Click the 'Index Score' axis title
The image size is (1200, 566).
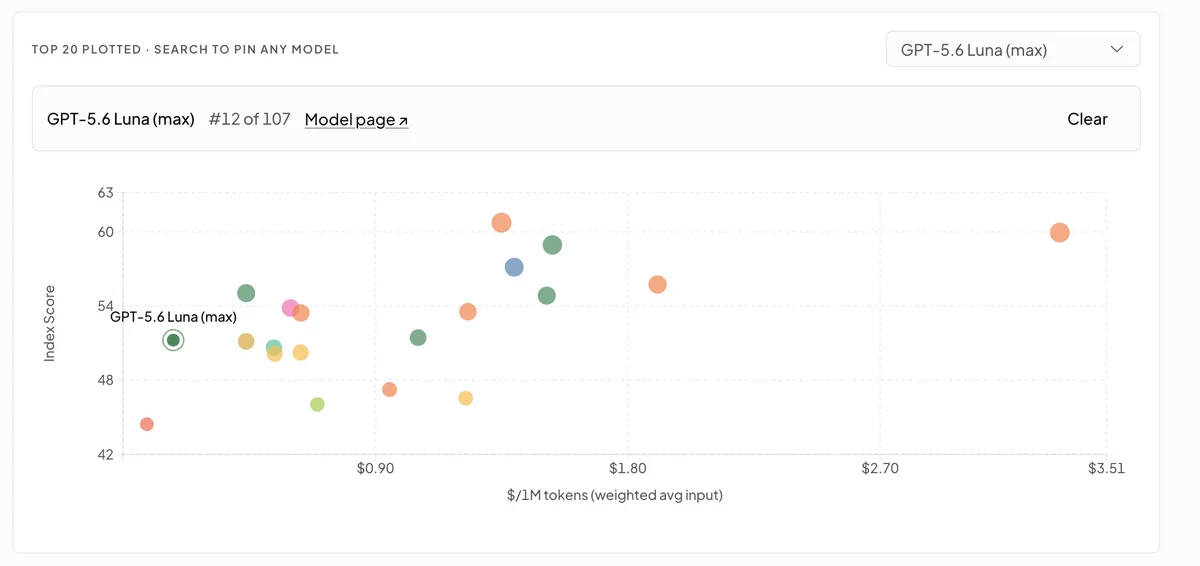(50, 323)
